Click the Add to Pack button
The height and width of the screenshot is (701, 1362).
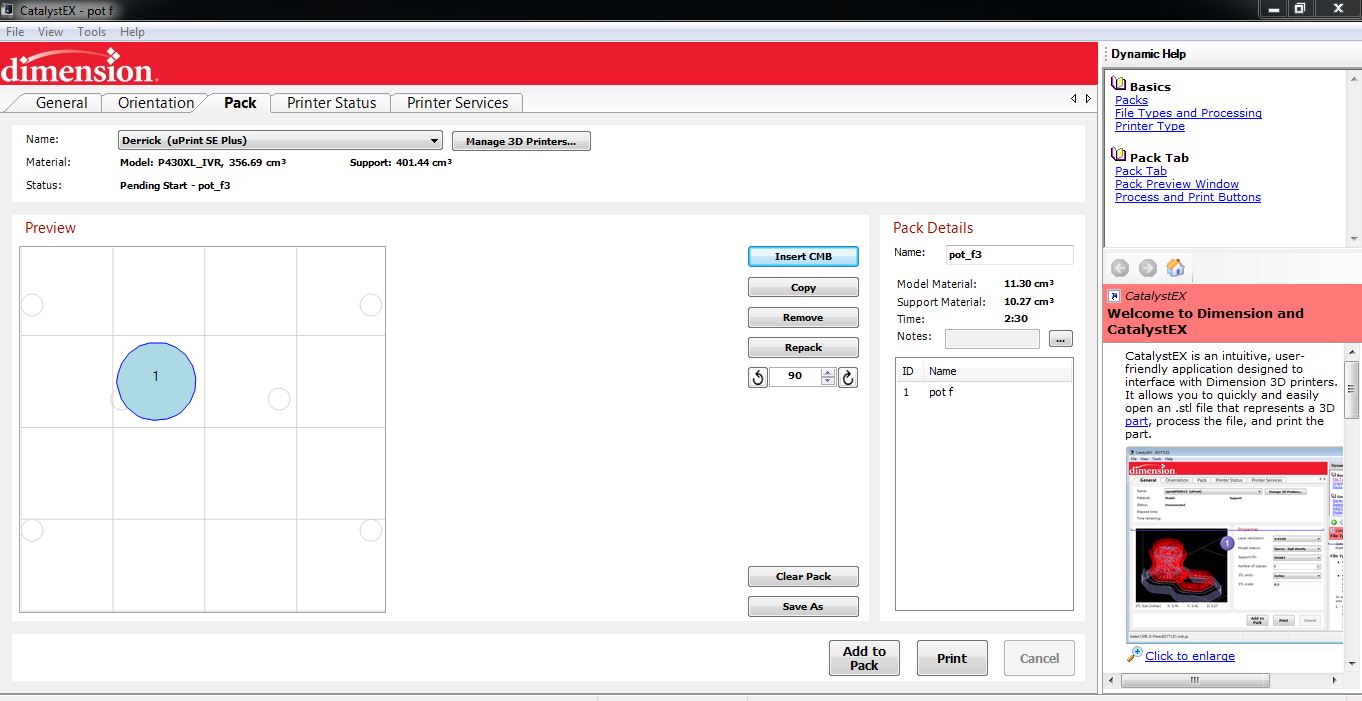[x=864, y=658]
